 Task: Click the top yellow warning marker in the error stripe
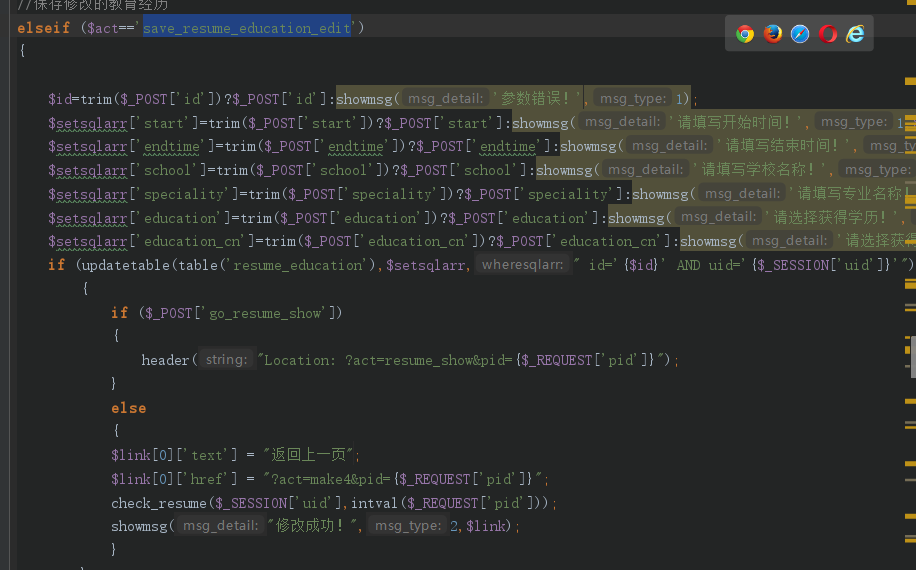(910, 82)
